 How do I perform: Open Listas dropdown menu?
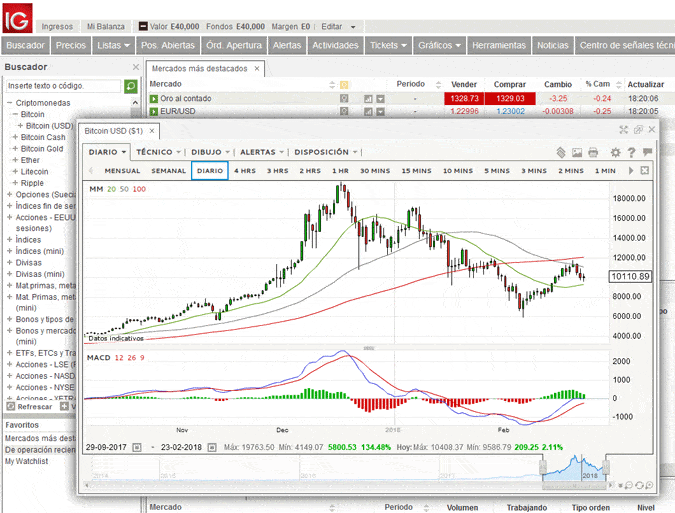113,45
